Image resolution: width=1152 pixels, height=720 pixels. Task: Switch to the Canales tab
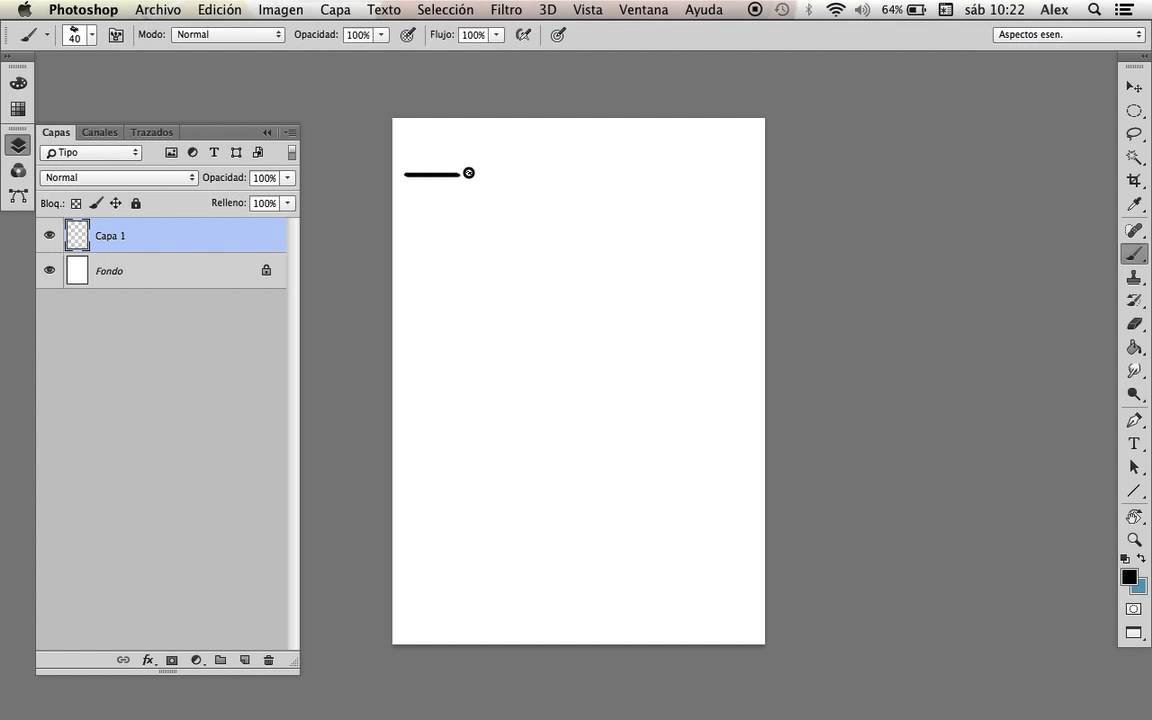point(99,132)
